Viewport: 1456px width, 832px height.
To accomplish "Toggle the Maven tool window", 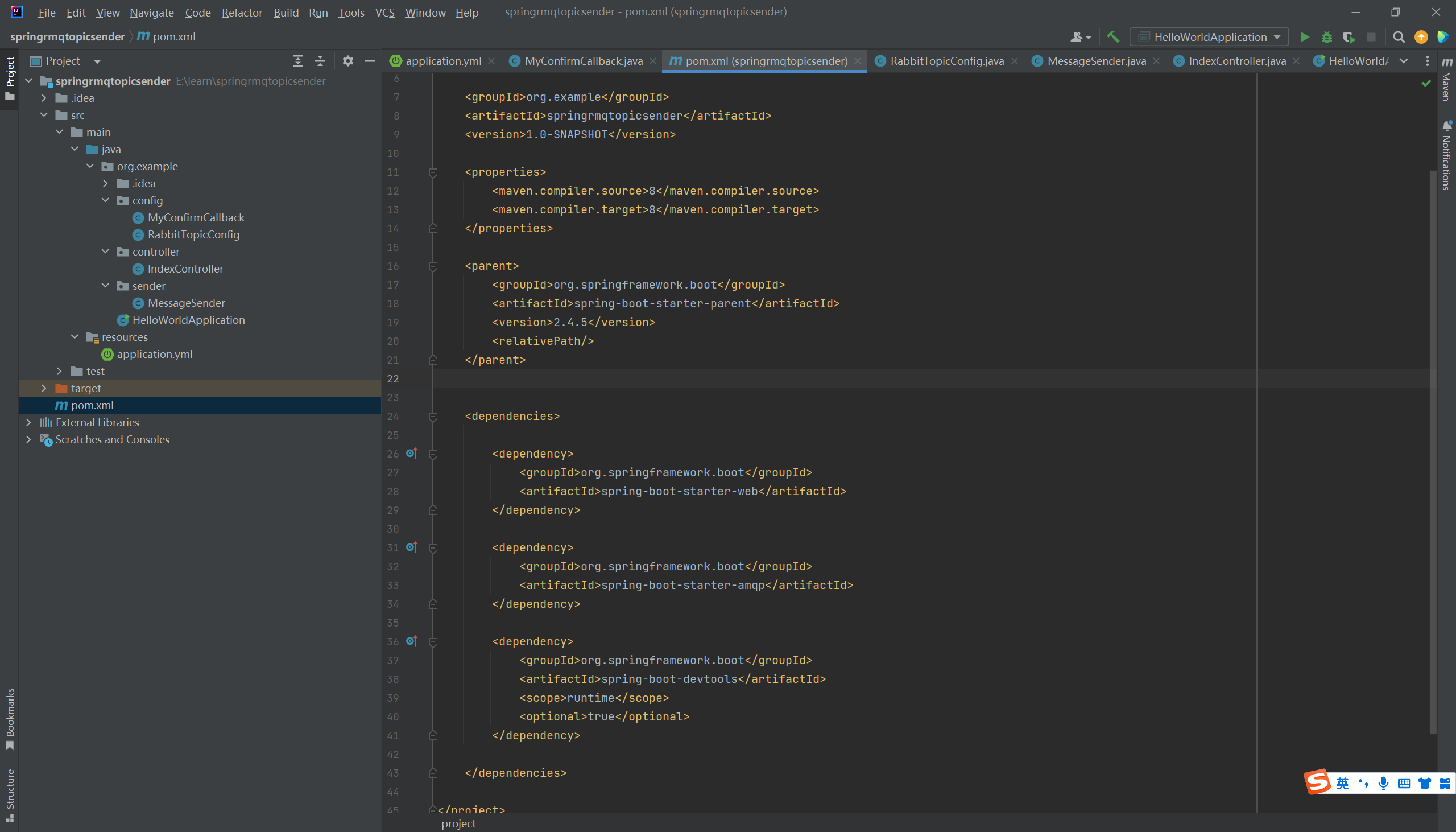I will (1446, 80).
